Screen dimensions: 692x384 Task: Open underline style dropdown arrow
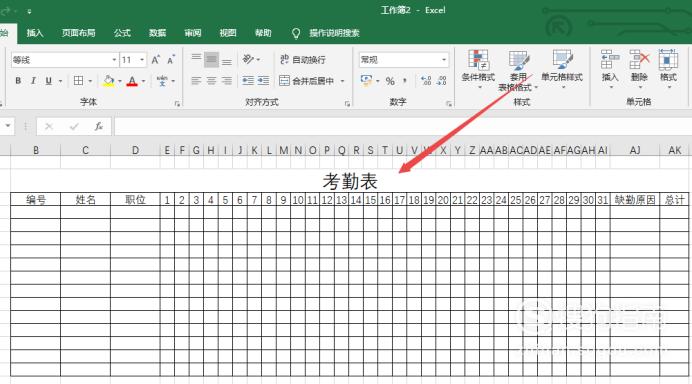pos(60,81)
